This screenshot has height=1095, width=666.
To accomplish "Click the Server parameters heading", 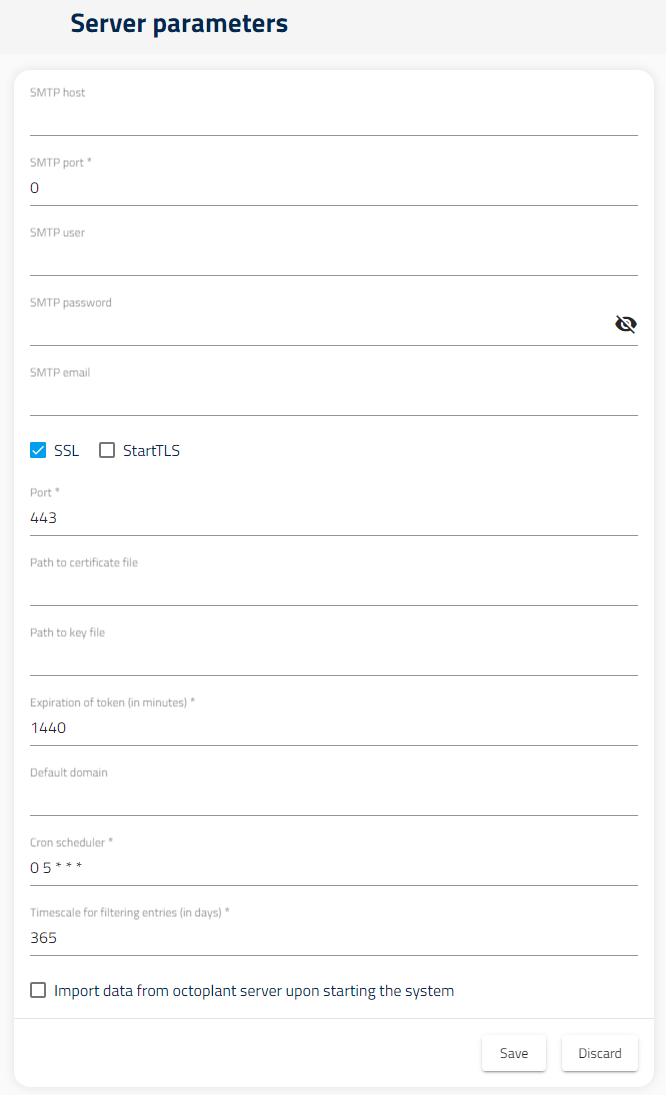I will point(178,23).
